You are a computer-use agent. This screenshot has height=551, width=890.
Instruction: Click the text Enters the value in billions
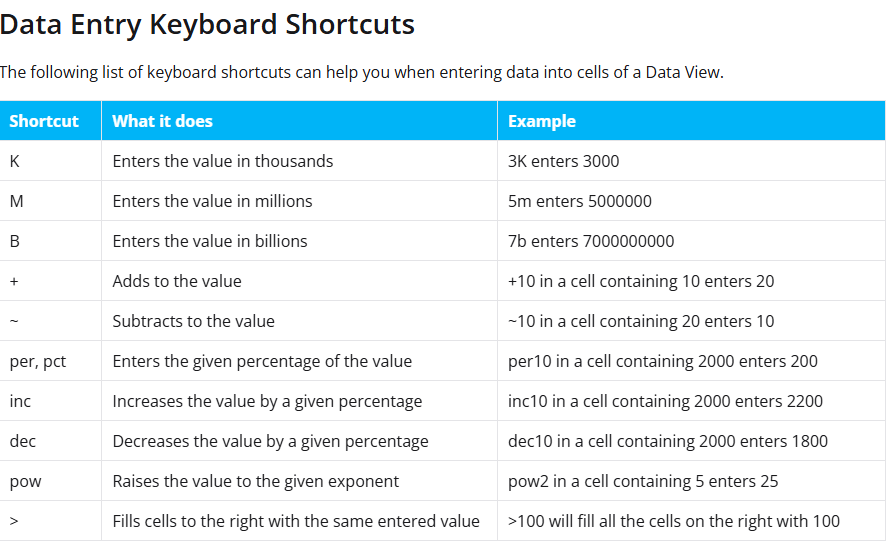click(x=210, y=241)
